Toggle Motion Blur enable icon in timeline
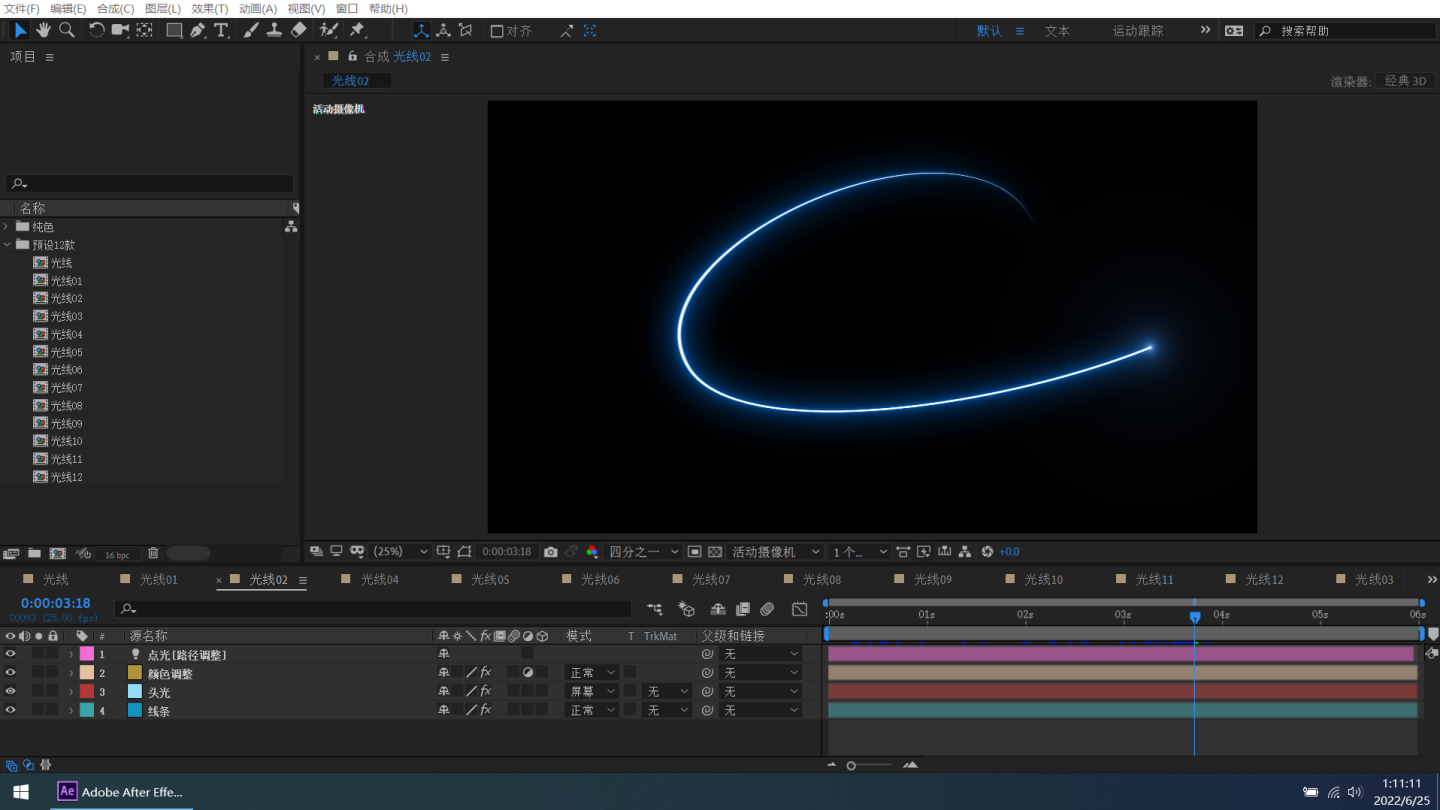The width and height of the screenshot is (1440, 810). pyautogui.click(x=767, y=609)
